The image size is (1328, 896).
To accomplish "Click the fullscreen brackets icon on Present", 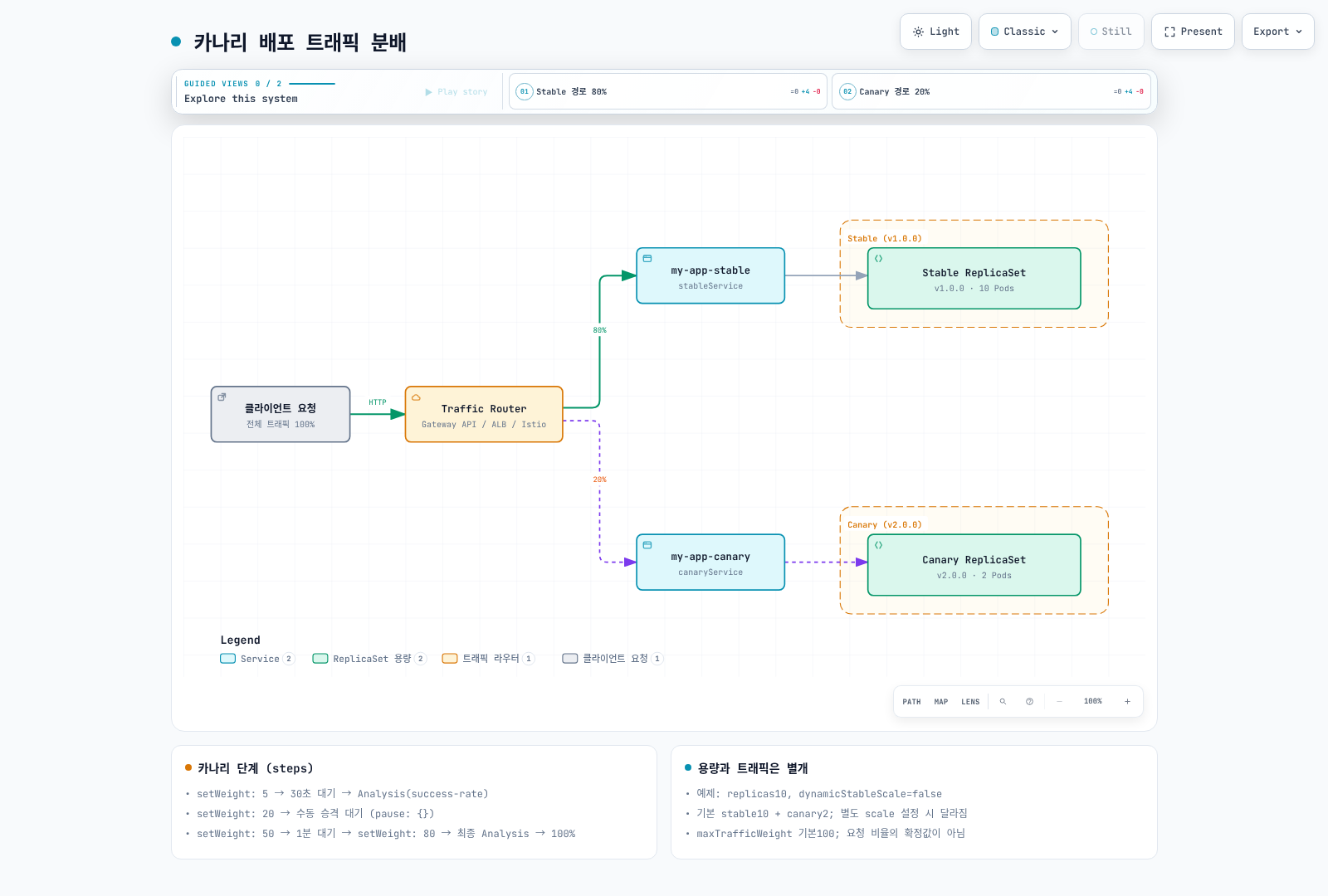I will (x=1169, y=32).
